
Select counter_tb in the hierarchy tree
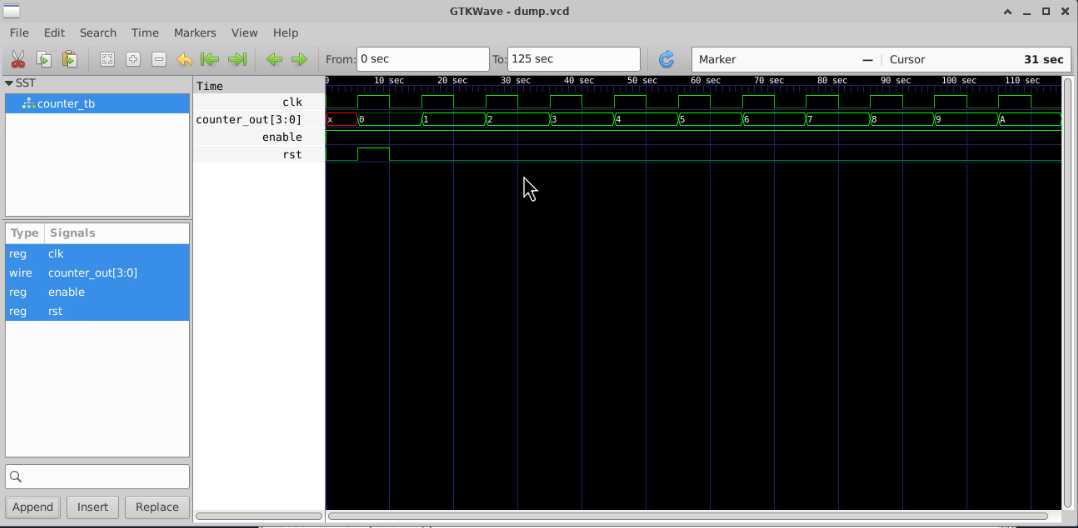pyautogui.click(x=66, y=104)
